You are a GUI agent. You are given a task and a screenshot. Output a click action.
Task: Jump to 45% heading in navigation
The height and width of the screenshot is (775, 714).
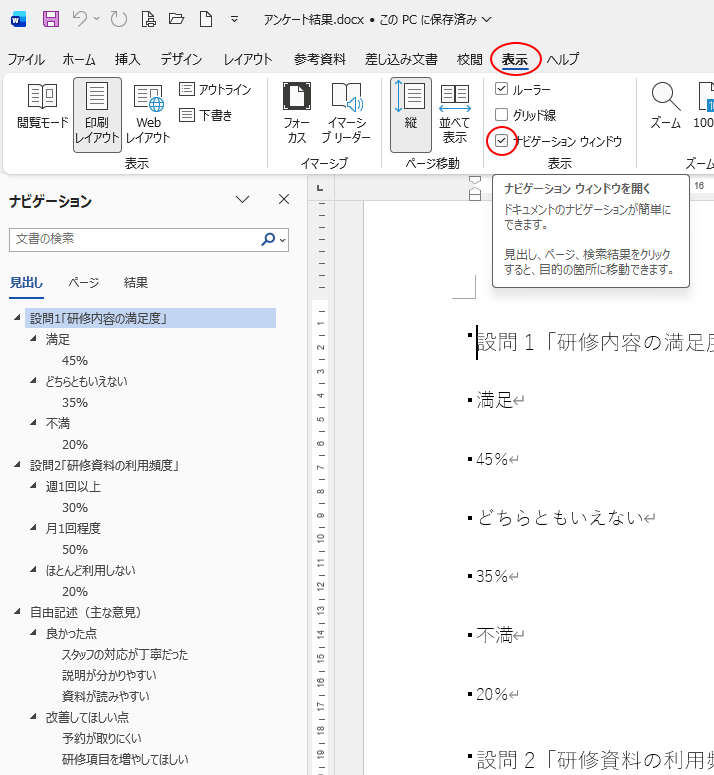(x=75, y=361)
